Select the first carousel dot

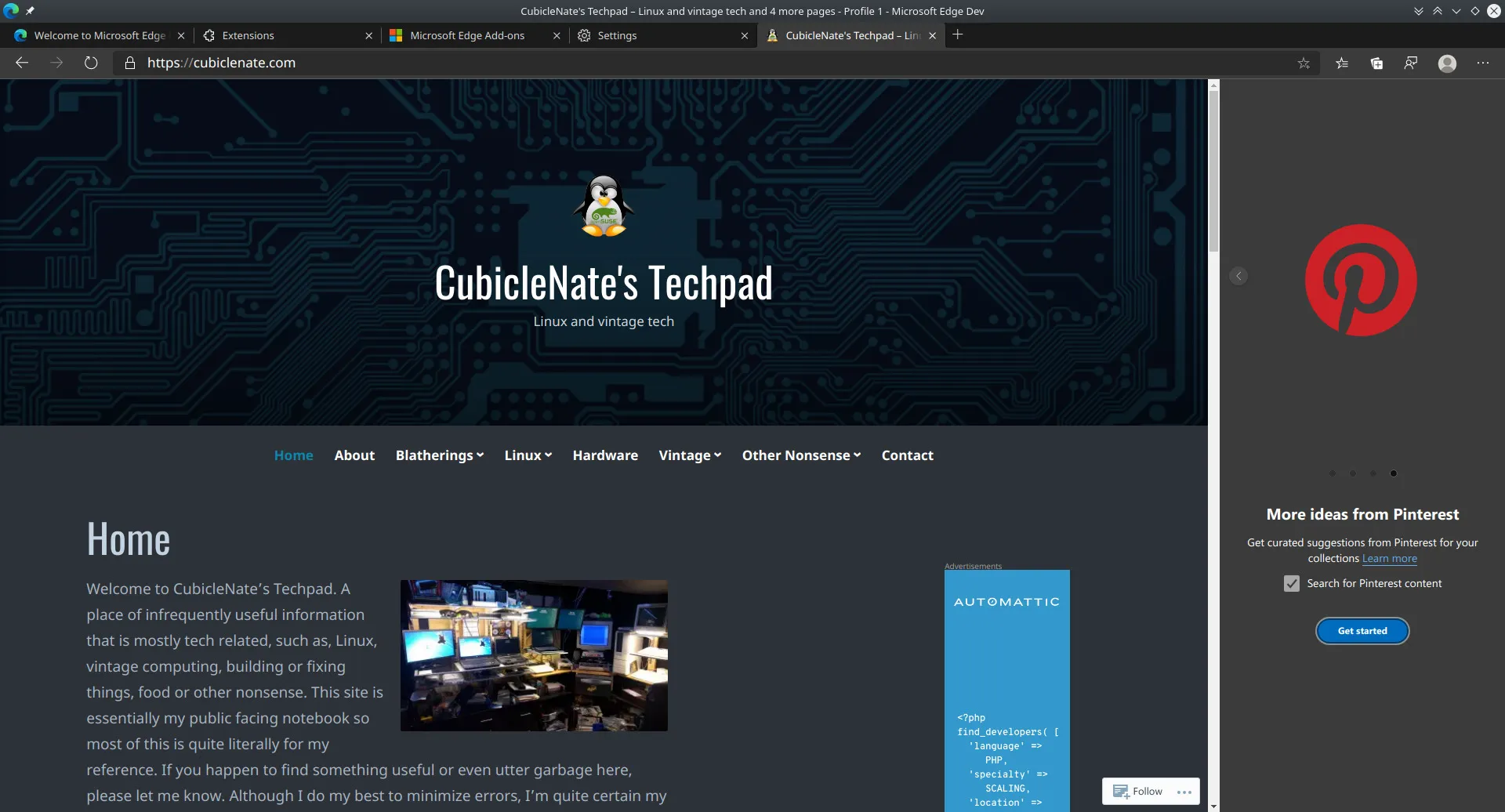[x=1333, y=473]
